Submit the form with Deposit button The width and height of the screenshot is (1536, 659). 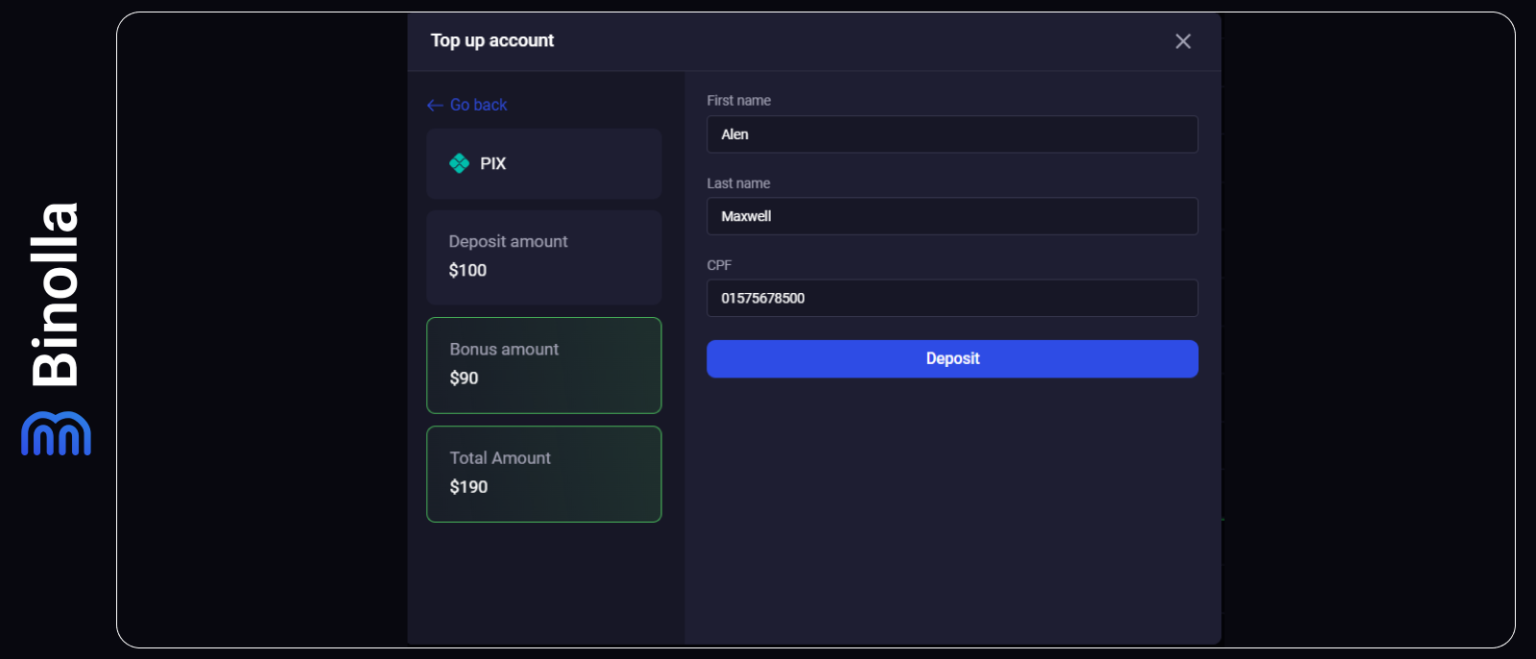pos(952,359)
